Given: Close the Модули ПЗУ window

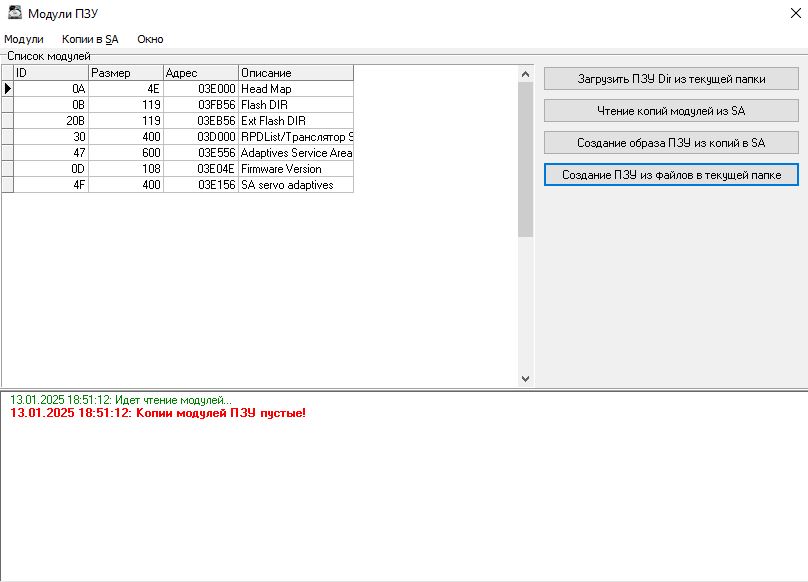Looking at the screenshot, I should point(796,13).
